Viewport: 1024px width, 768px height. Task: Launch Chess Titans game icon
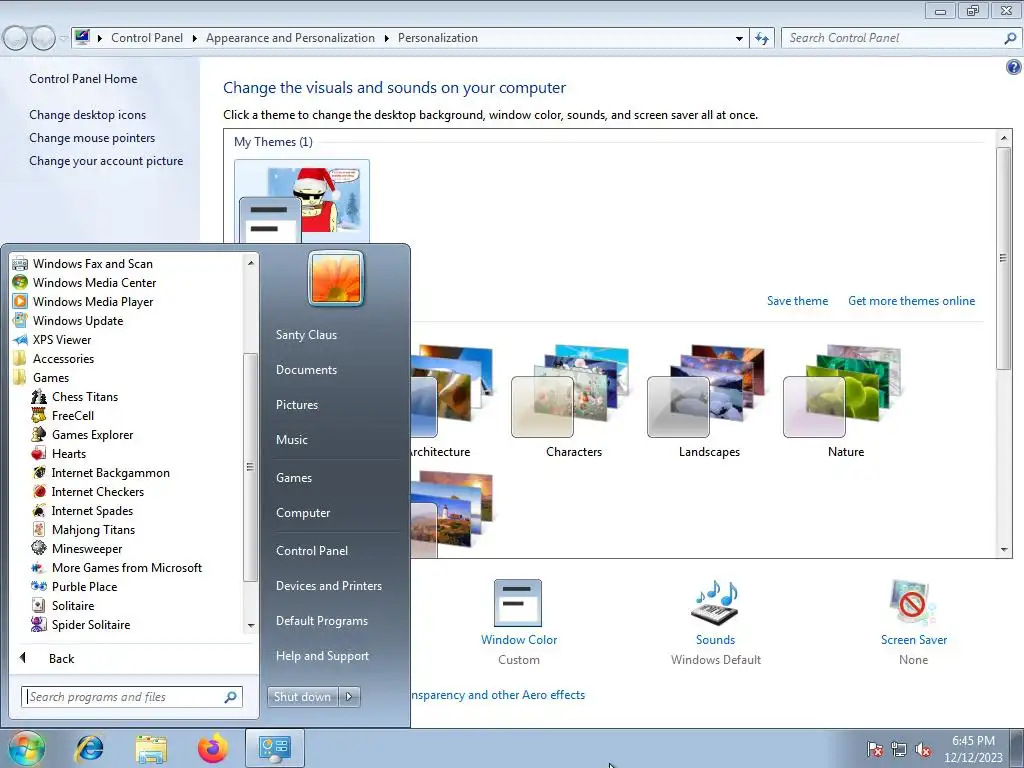[x=39, y=396]
